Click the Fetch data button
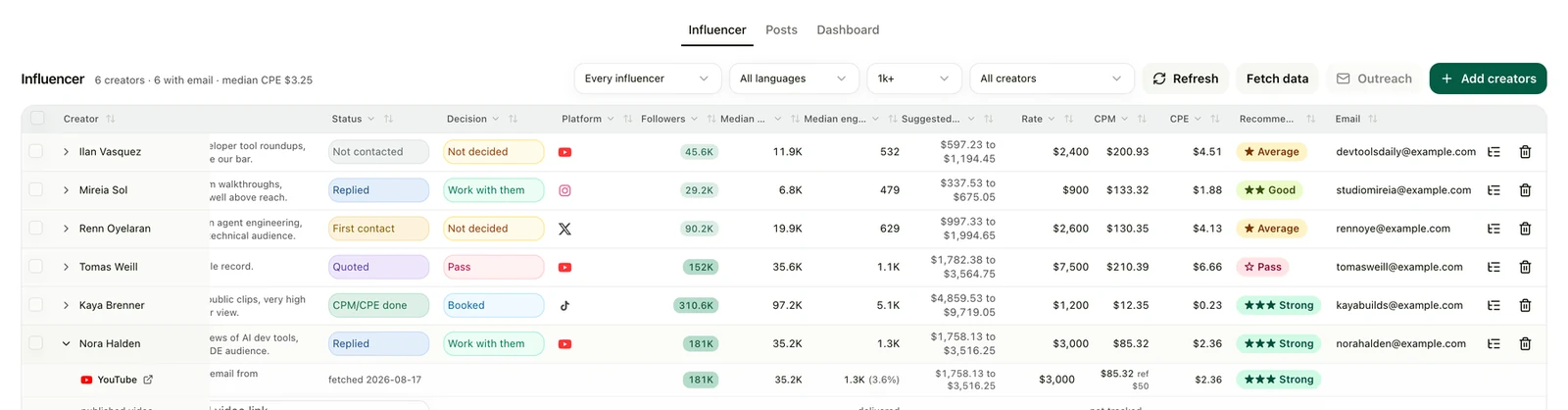 click(x=1277, y=78)
